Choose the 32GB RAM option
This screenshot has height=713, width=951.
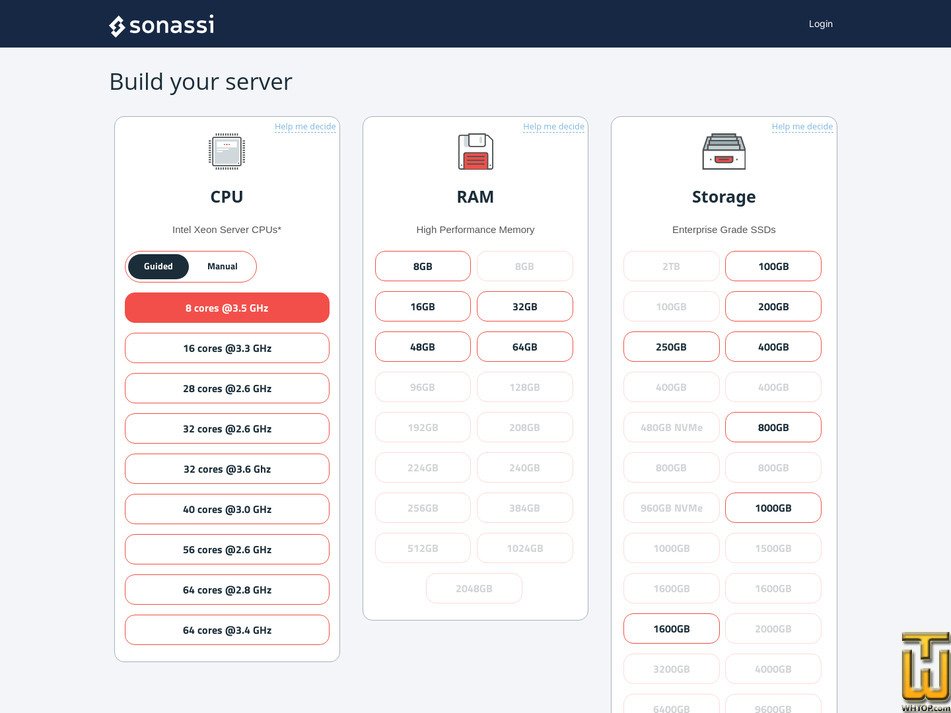tap(525, 307)
